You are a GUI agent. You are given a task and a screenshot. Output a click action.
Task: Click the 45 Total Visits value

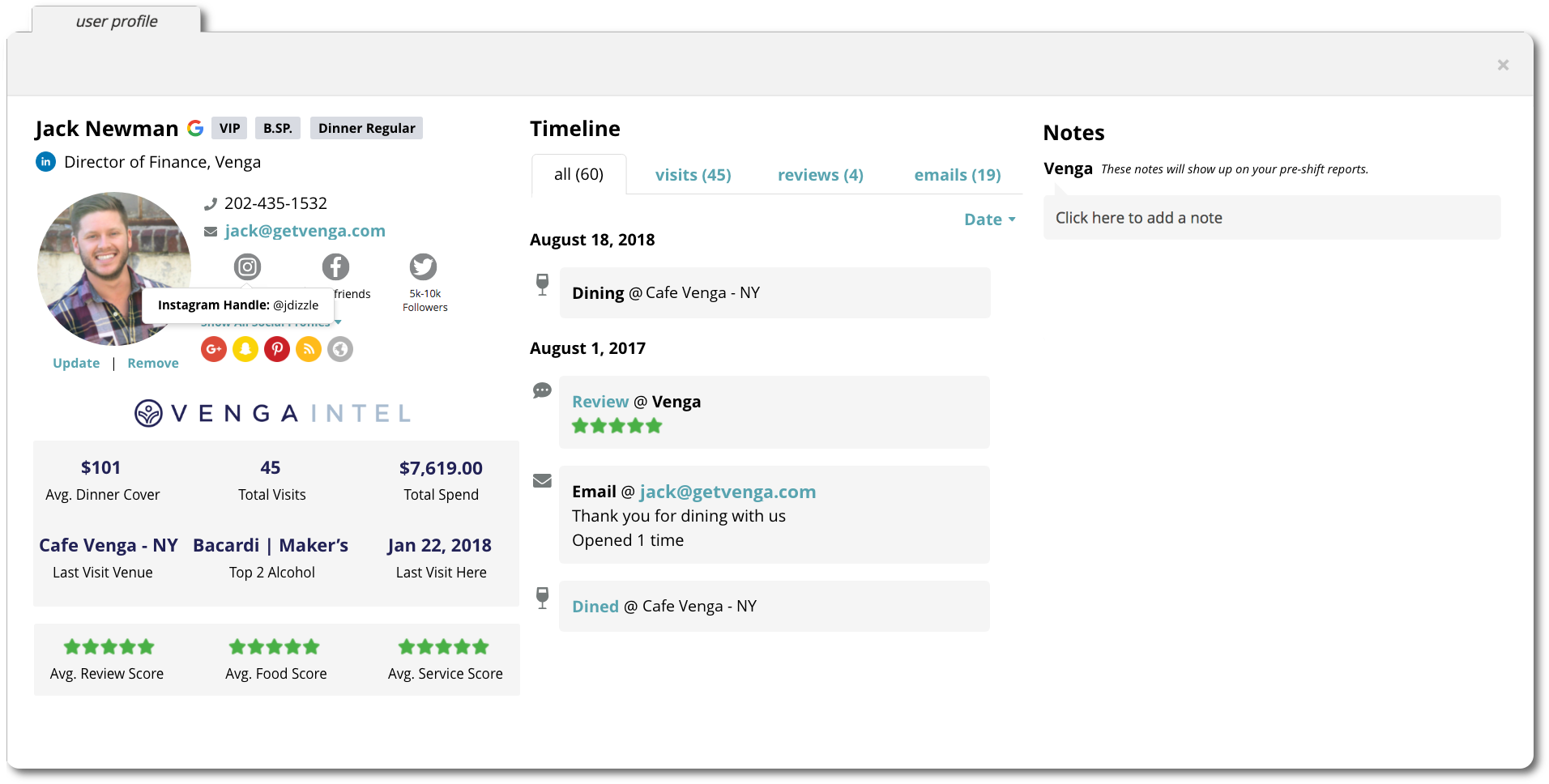click(x=271, y=467)
